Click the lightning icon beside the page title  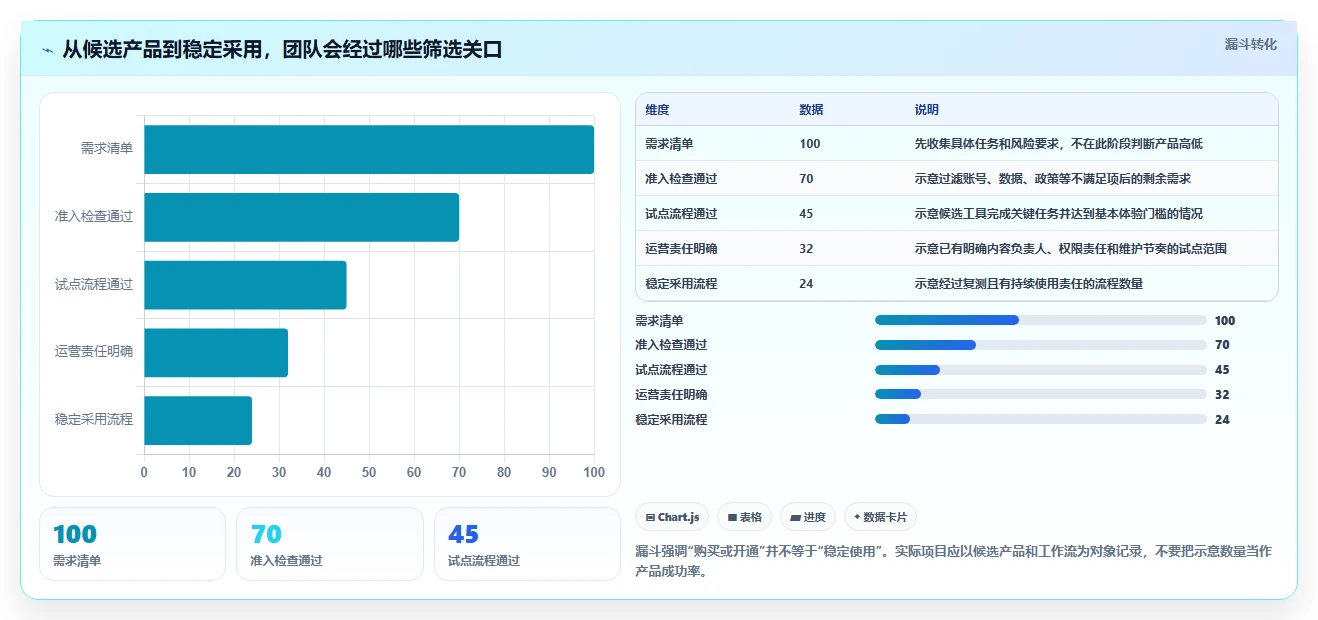(47, 49)
